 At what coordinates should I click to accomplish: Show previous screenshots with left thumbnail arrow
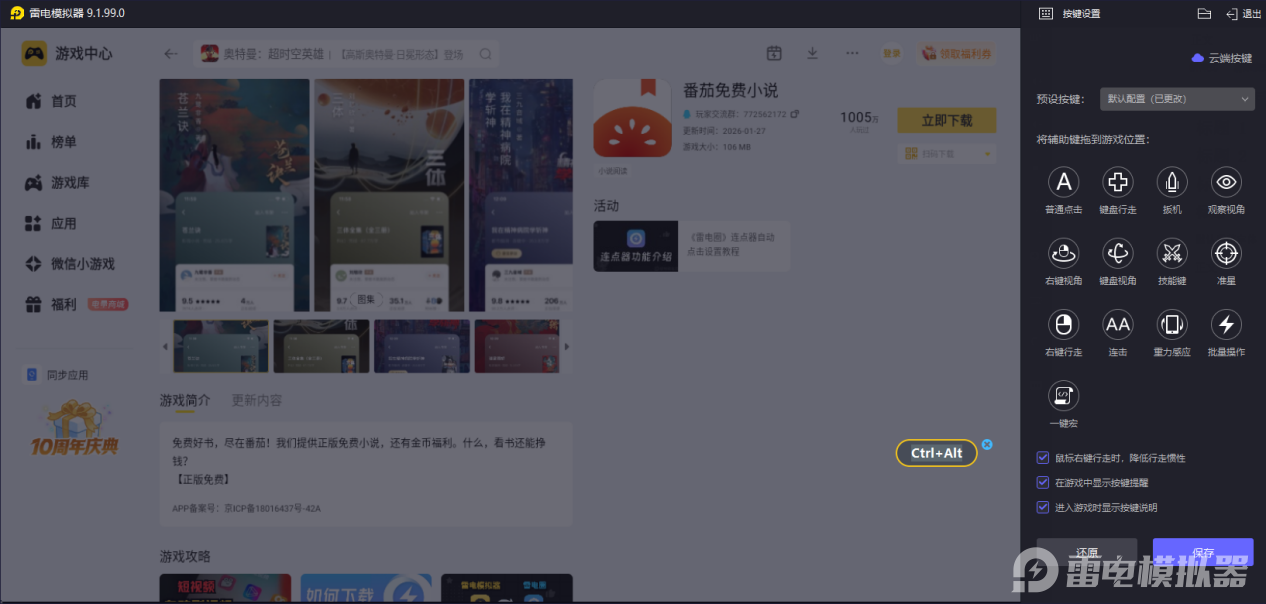[x=165, y=347]
